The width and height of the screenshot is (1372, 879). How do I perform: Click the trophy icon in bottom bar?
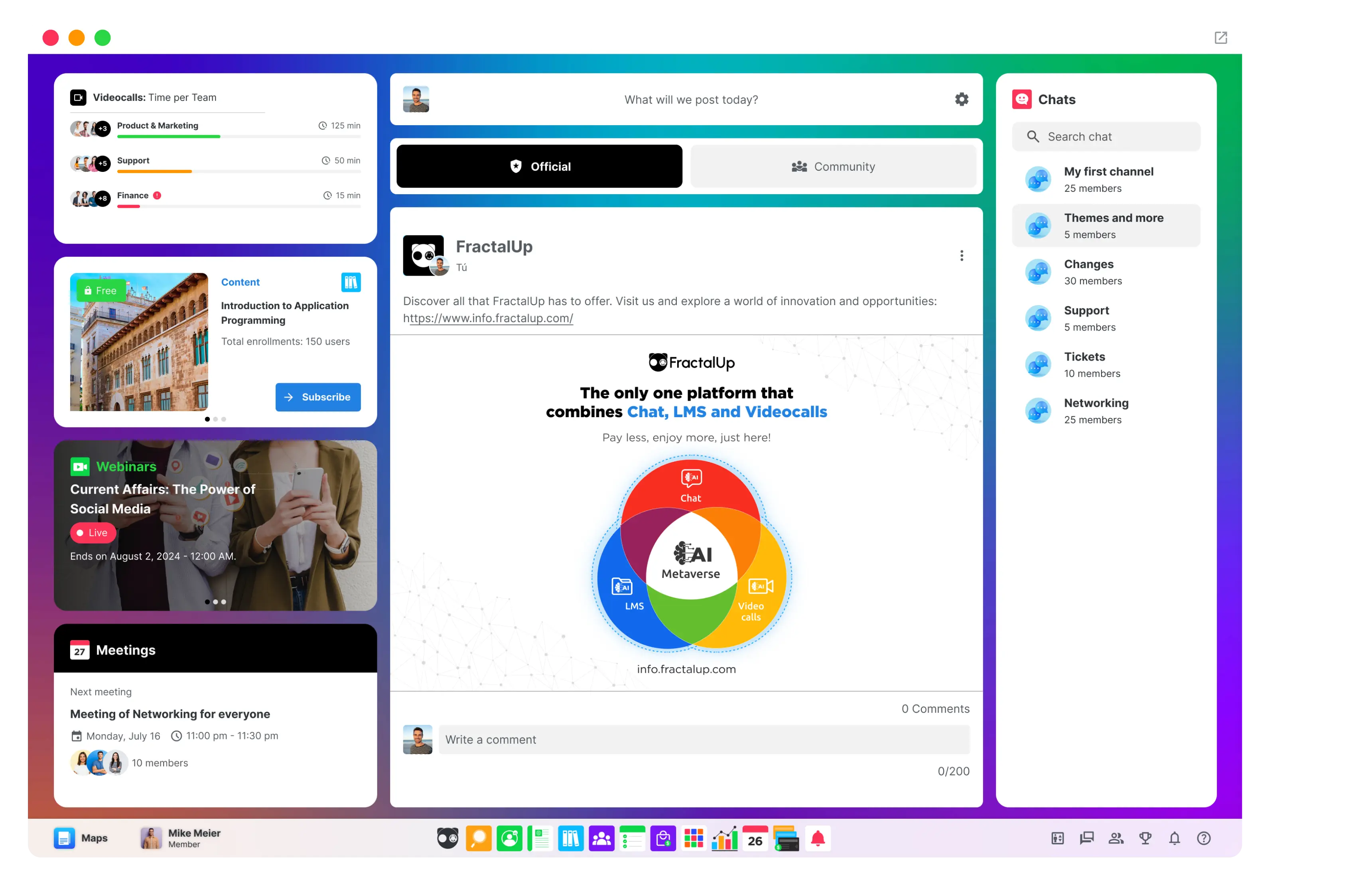(x=1145, y=838)
